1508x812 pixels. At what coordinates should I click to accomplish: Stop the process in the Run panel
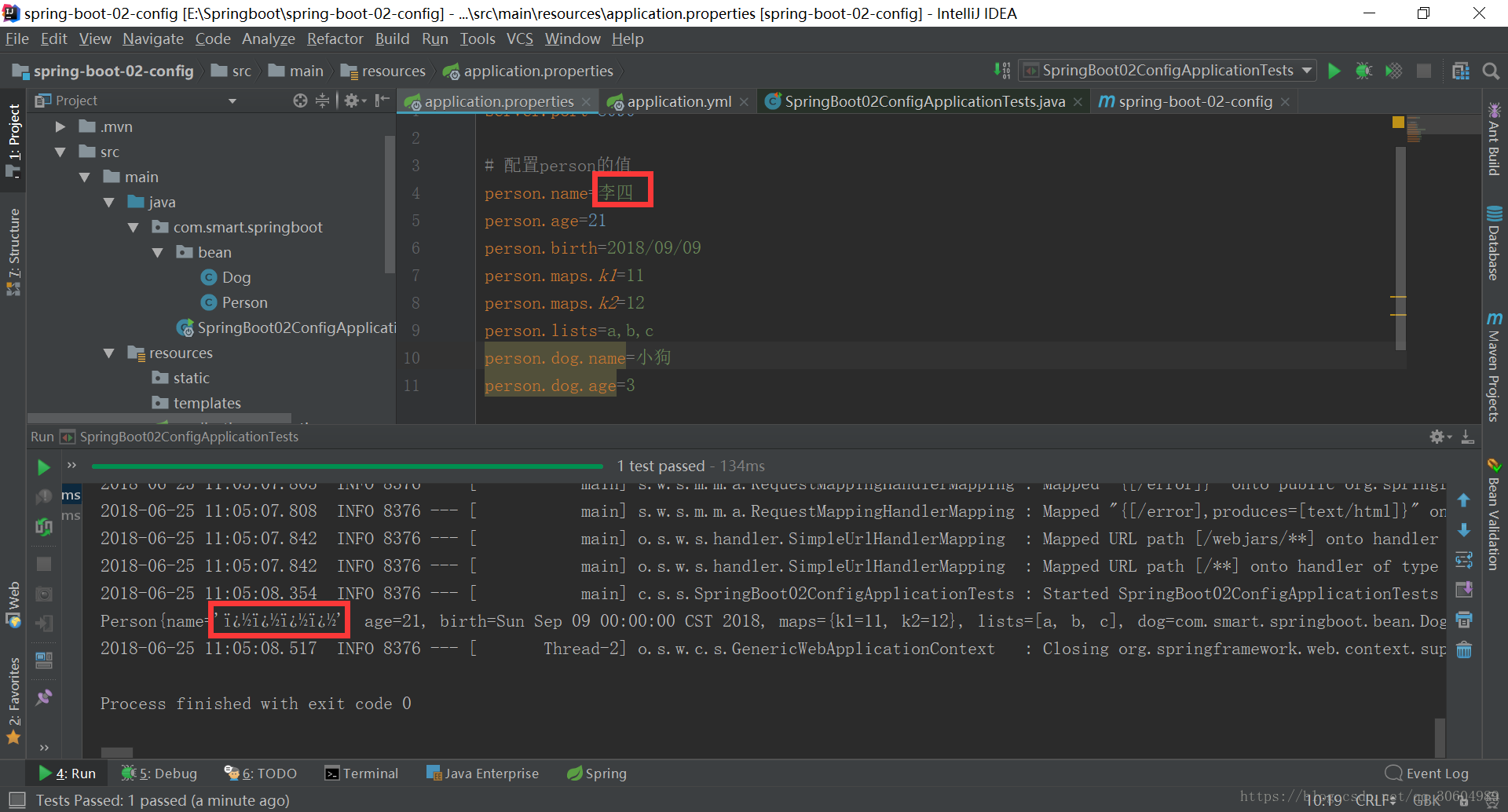point(44,564)
